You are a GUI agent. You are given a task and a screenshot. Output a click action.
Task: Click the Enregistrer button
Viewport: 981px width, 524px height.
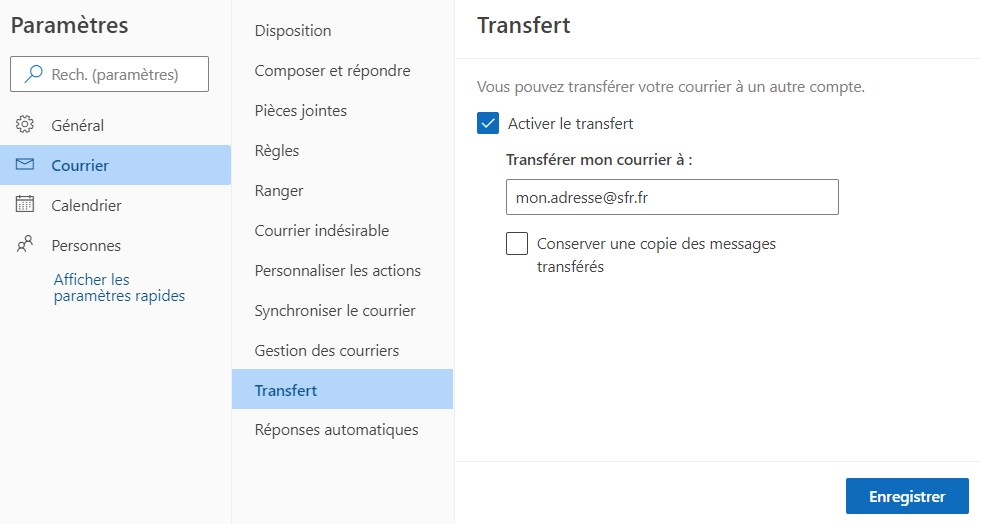pos(907,496)
